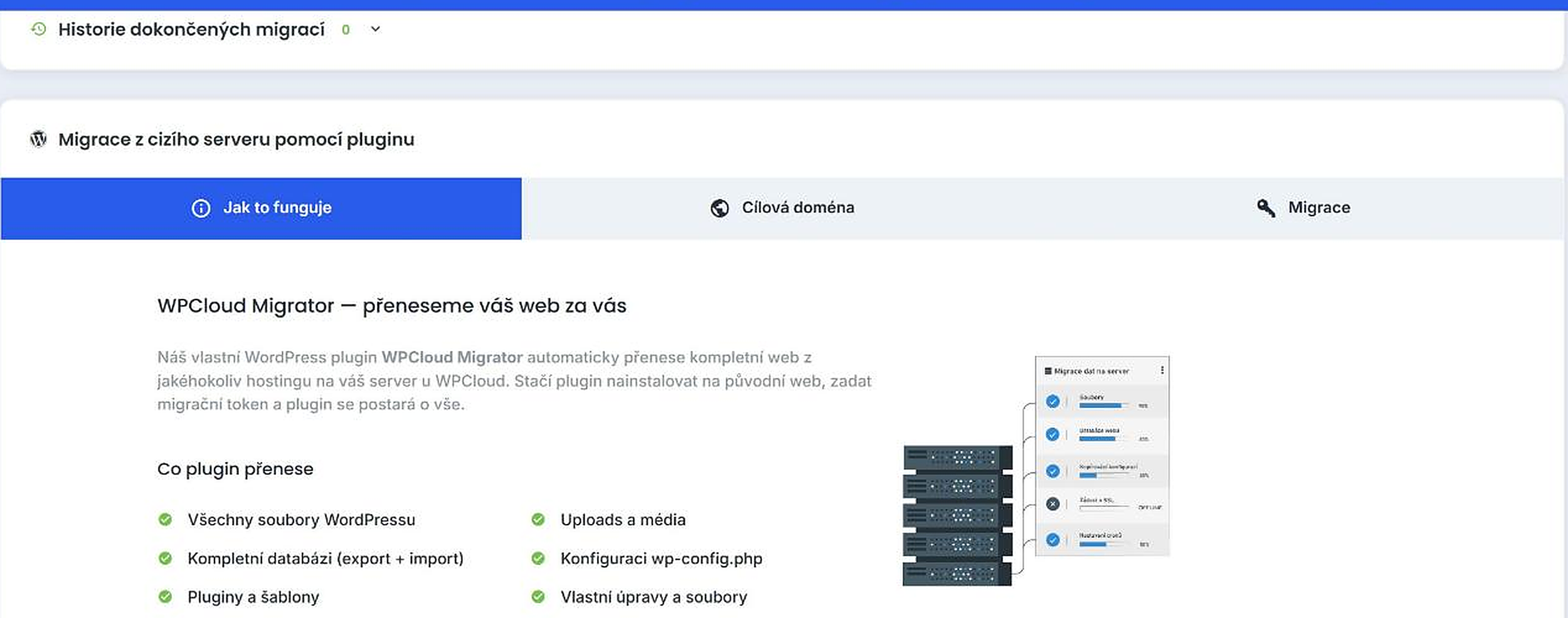Click check icon beside Kompletní databázi
Viewport: 1568px width, 618px height.
click(x=165, y=558)
